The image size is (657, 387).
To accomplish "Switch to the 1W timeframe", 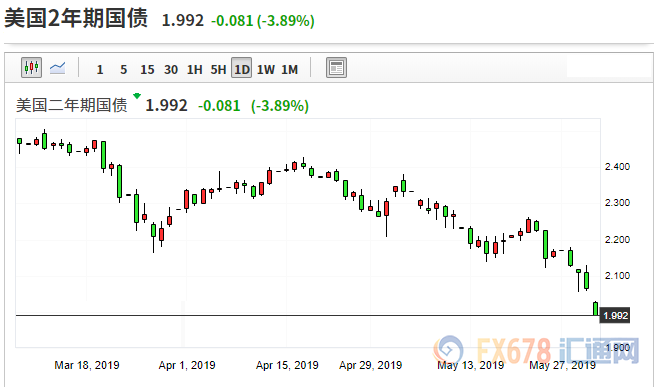I will point(266,70).
